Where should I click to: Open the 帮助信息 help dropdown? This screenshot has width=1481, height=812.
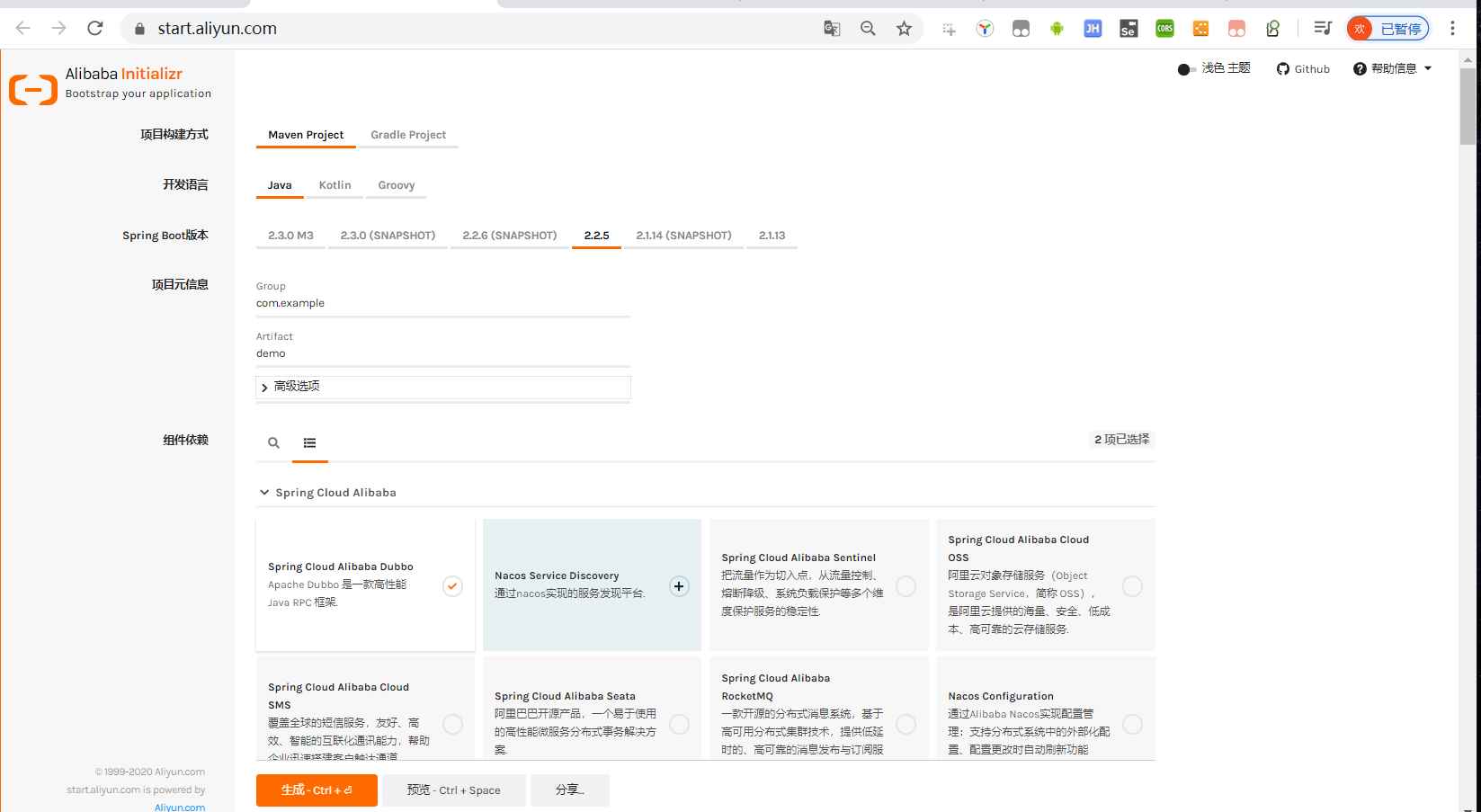tap(1393, 69)
